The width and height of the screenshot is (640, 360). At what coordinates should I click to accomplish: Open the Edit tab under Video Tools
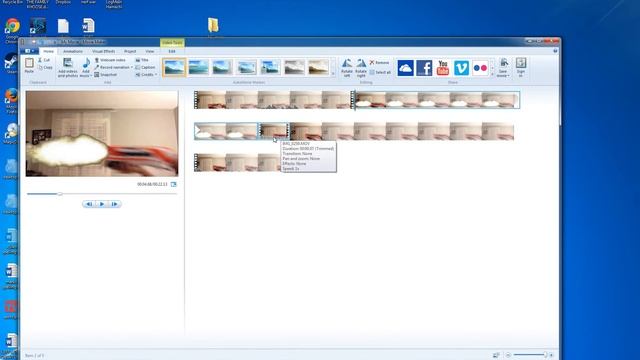point(172,51)
